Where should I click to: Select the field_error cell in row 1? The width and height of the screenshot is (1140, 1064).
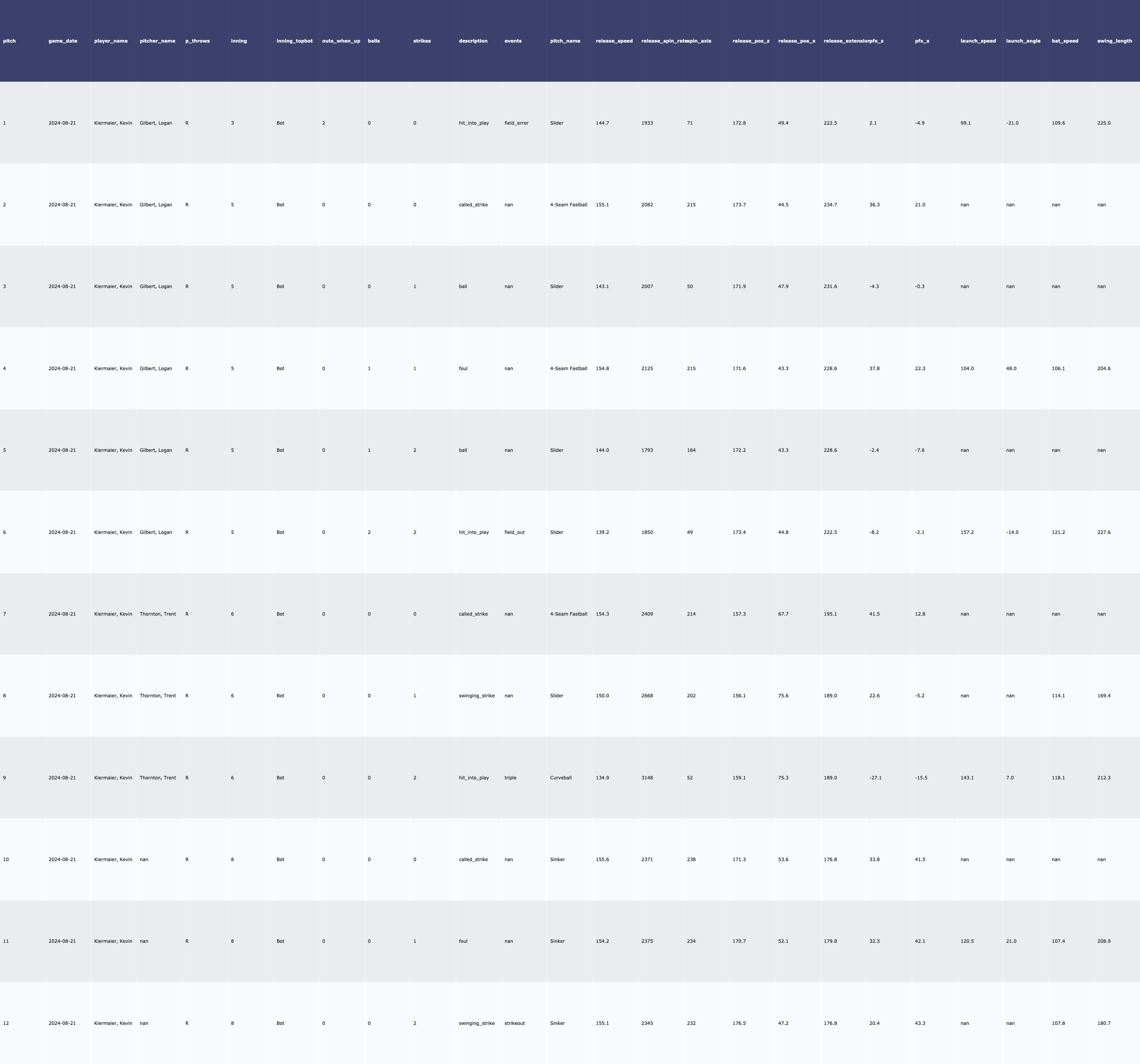click(516, 123)
